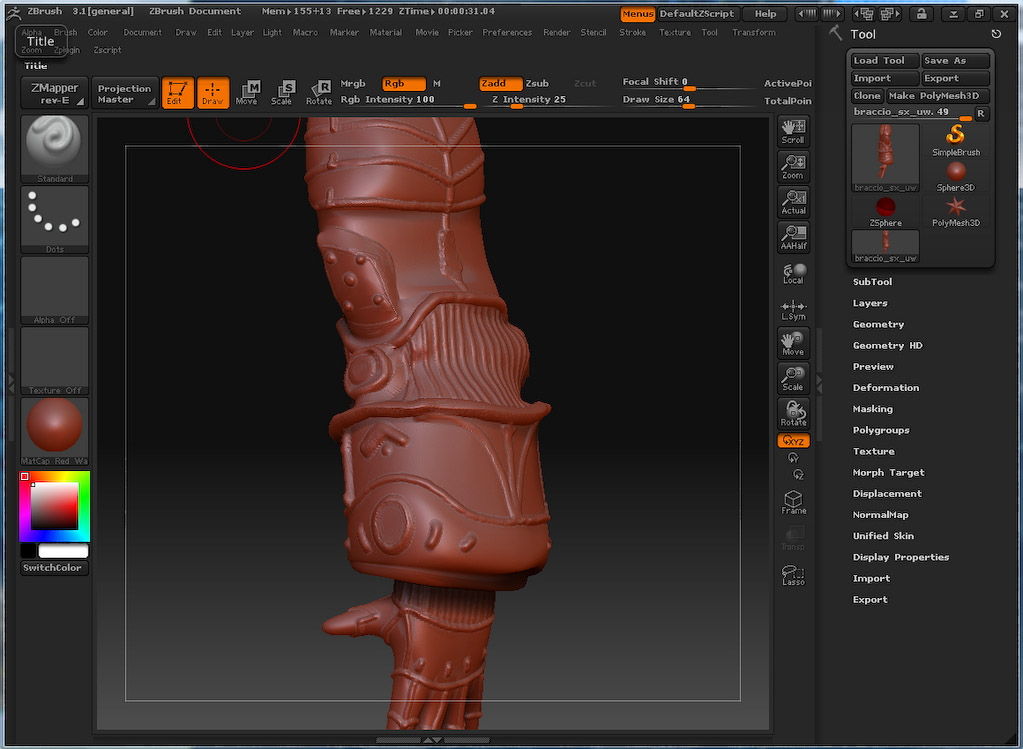Image resolution: width=1023 pixels, height=749 pixels.
Task: Expand the Geometry HD section
Action: pyautogui.click(x=887, y=346)
